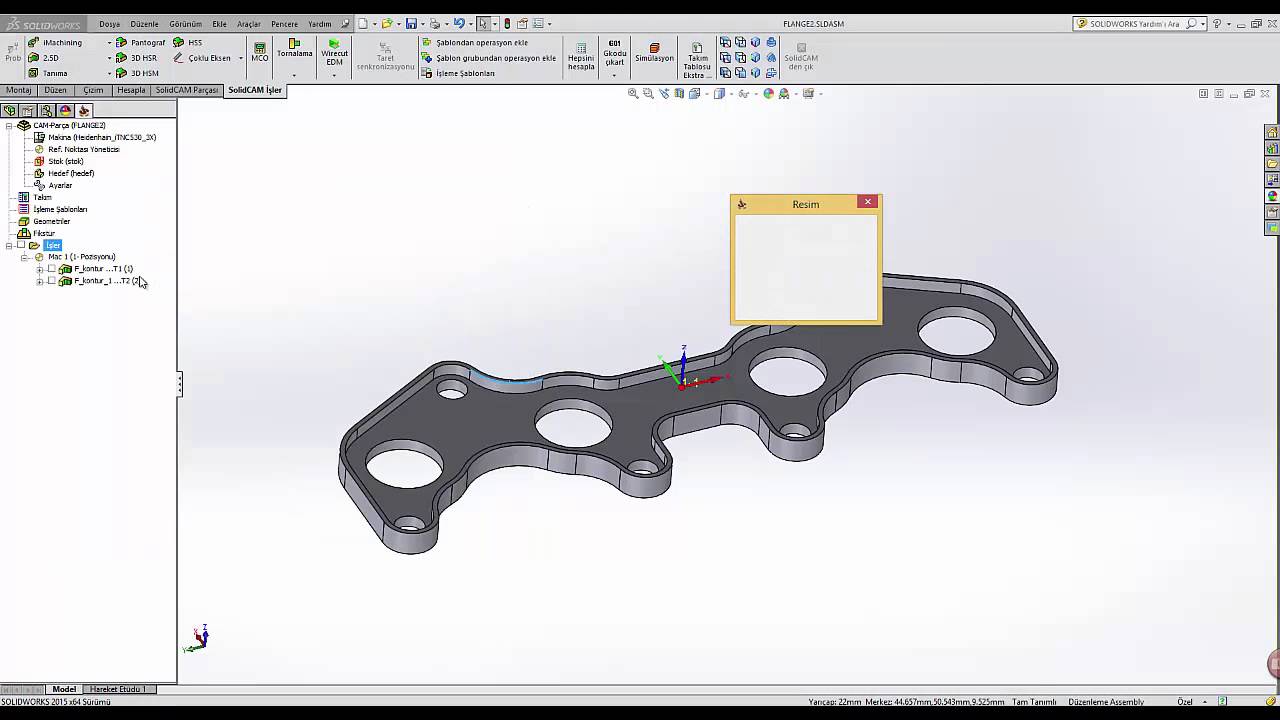Click İşleme Şablonları button
The width and height of the screenshot is (1280, 720).
click(458, 73)
